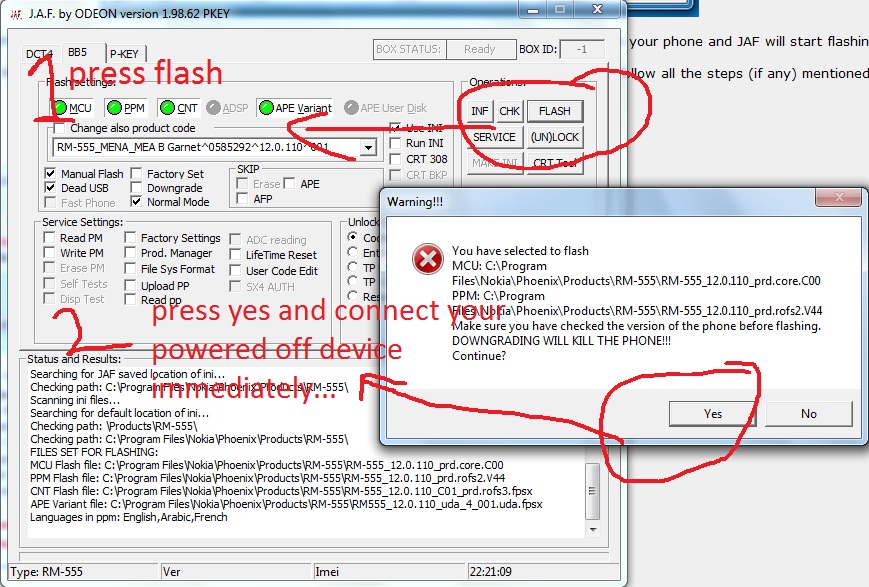Toggle the CNT green indicator
Viewport: 869px width, 587px height.
[167, 108]
